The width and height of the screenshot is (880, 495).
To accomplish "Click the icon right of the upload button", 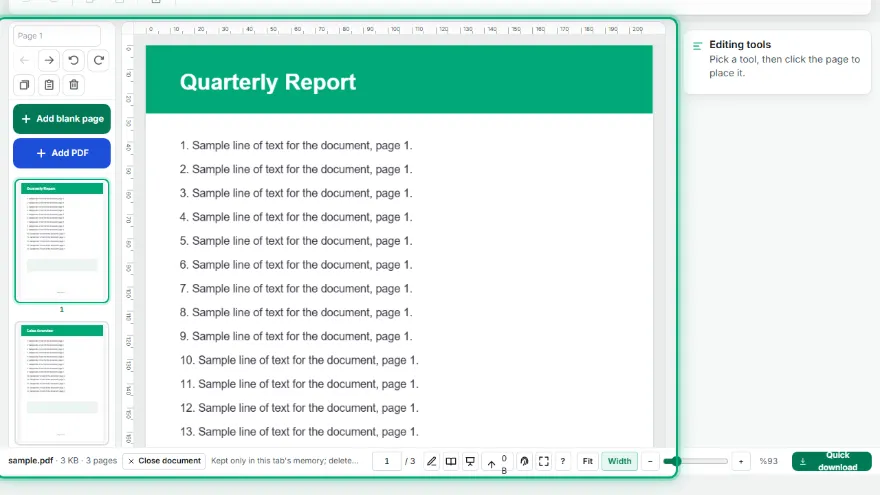I will point(524,461).
